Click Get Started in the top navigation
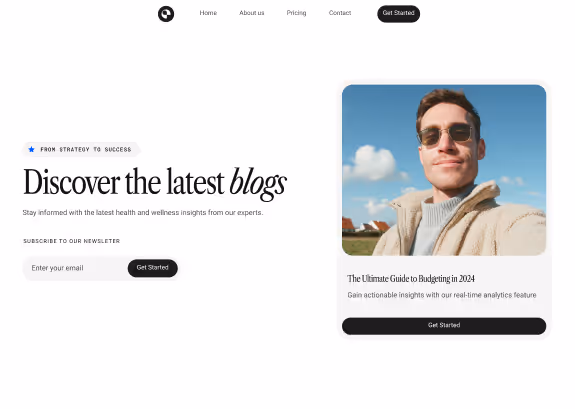 (399, 14)
